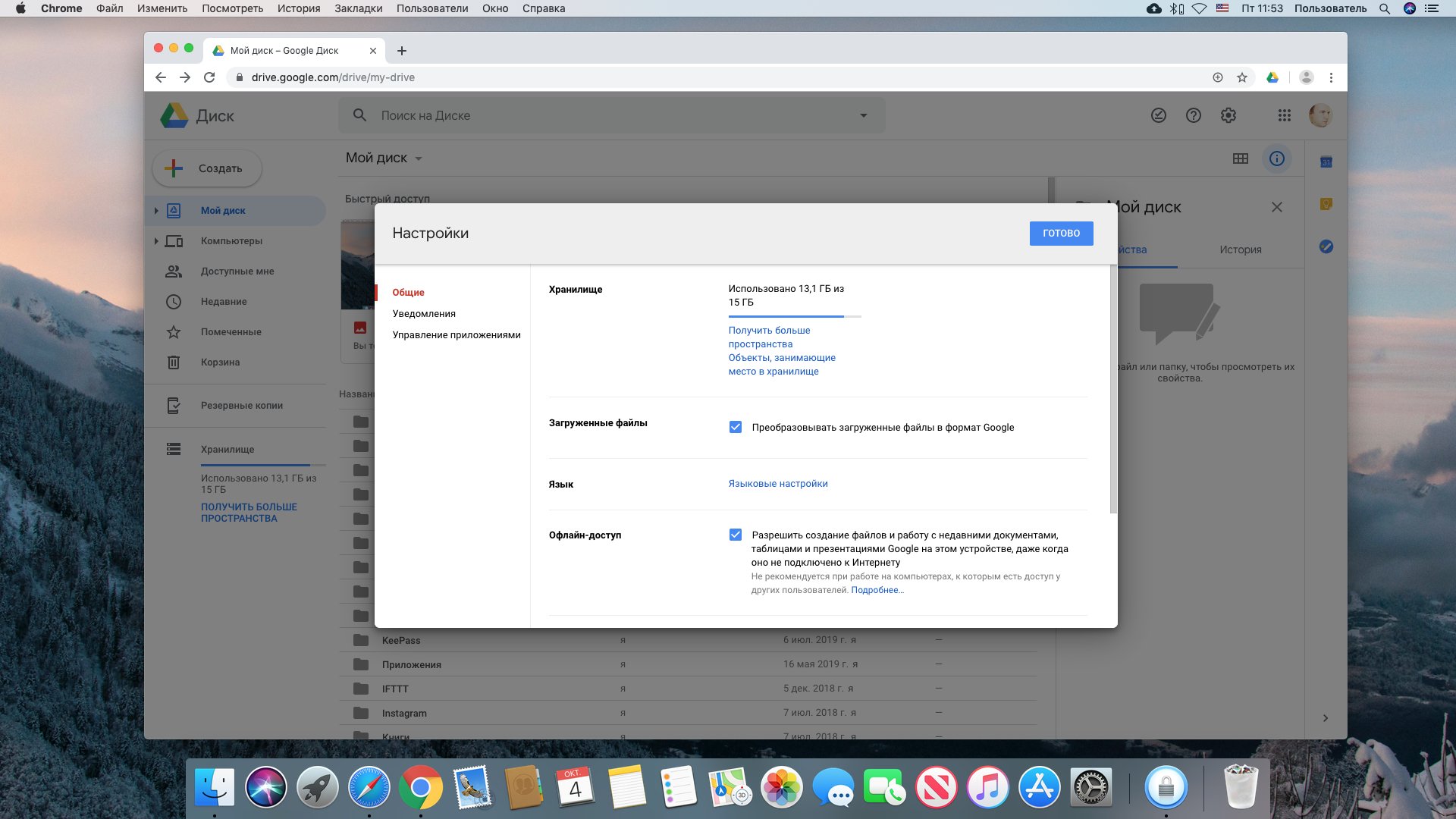Open the Drive settings gear icon
This screenshot has height=819, width=1456.
[1228, 115]
